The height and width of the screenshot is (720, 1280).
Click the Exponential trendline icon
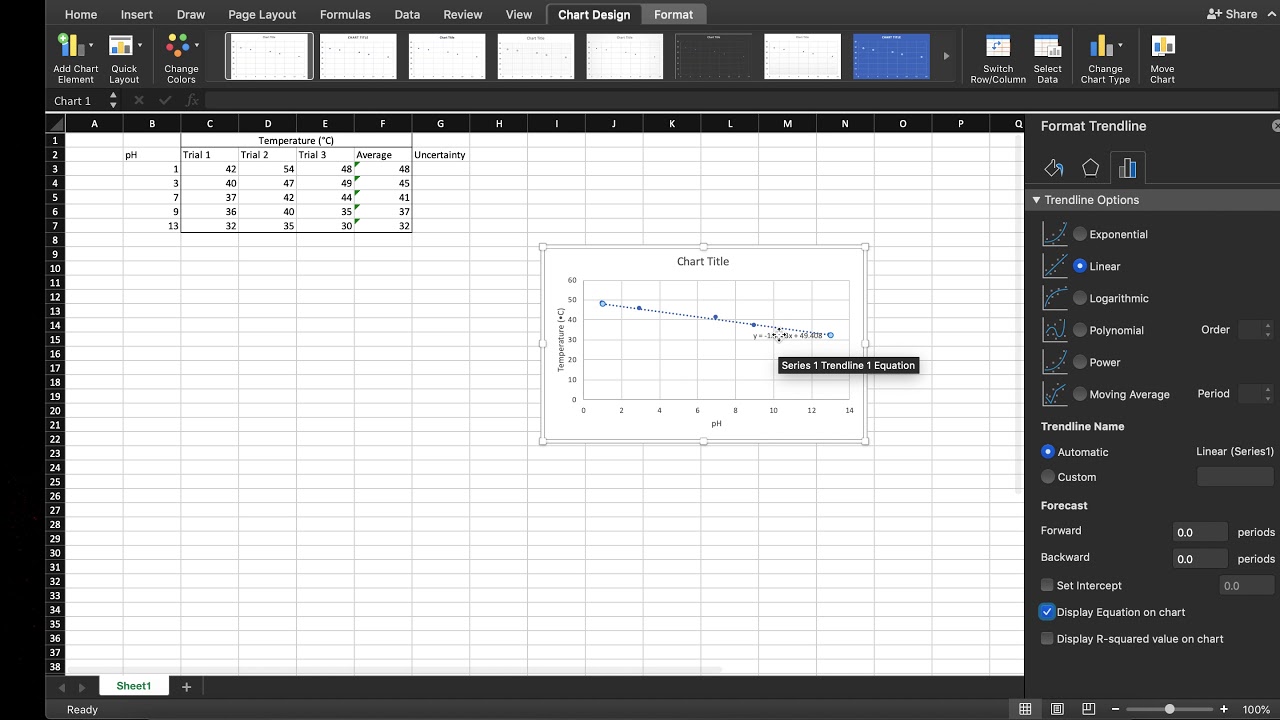1054,234
